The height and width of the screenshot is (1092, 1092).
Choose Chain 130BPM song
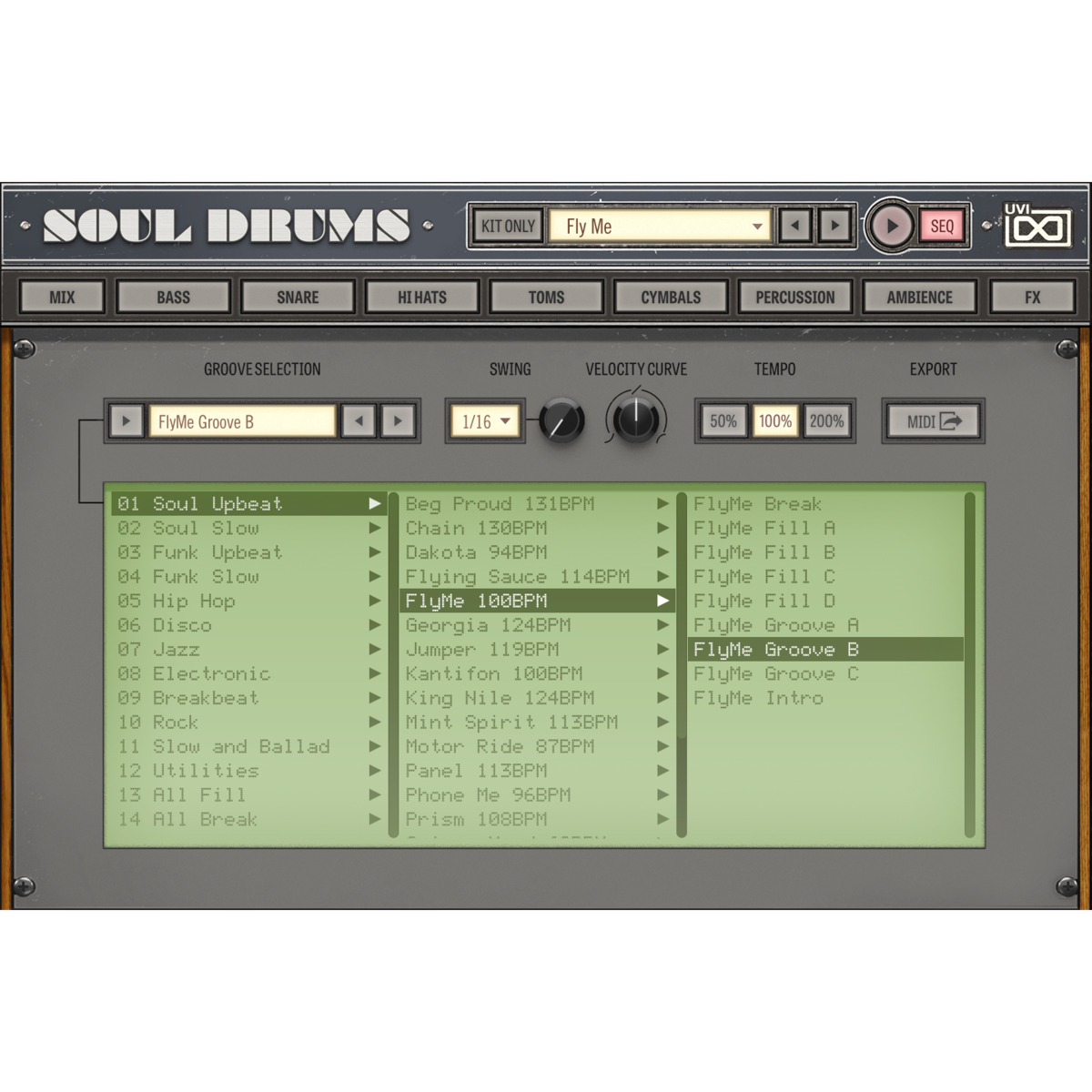(x=537, y=528)
